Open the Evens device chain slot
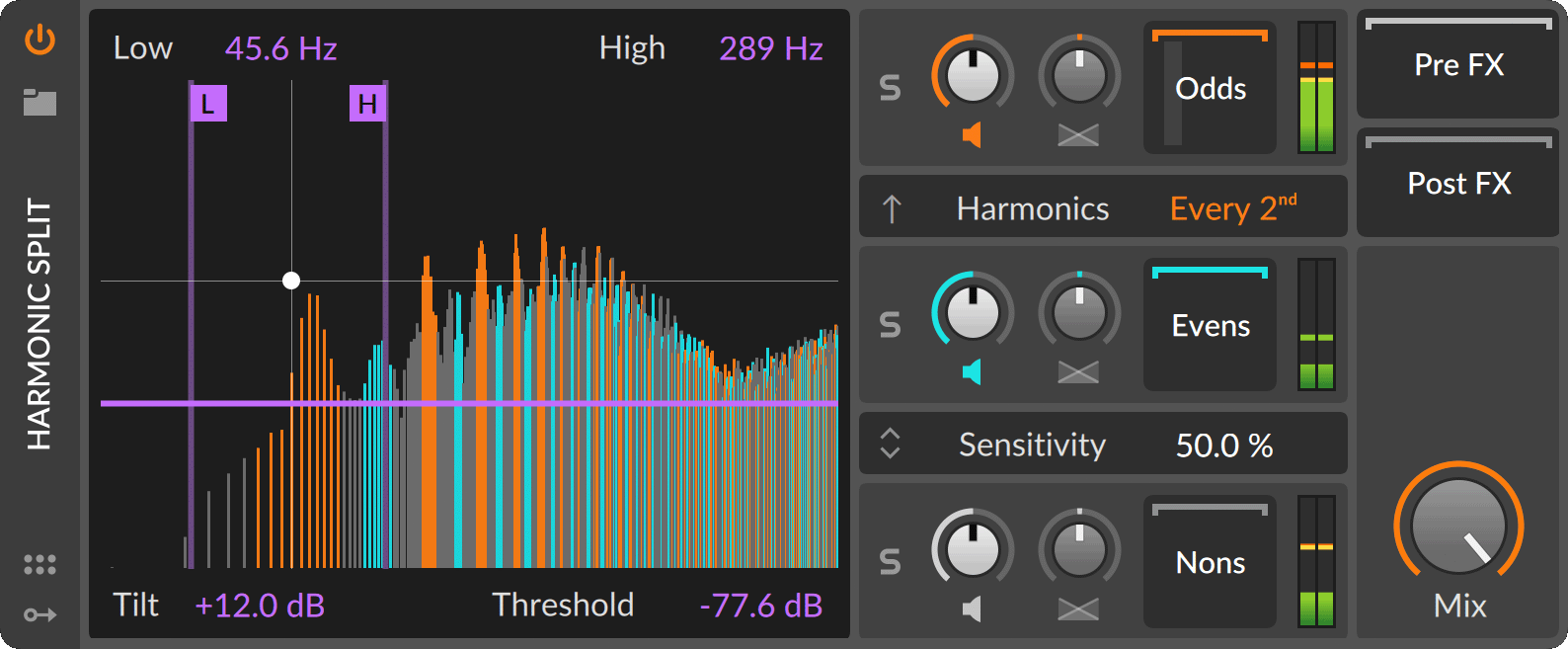This screenshot has height=649, width=1568. pos(1211,326)
